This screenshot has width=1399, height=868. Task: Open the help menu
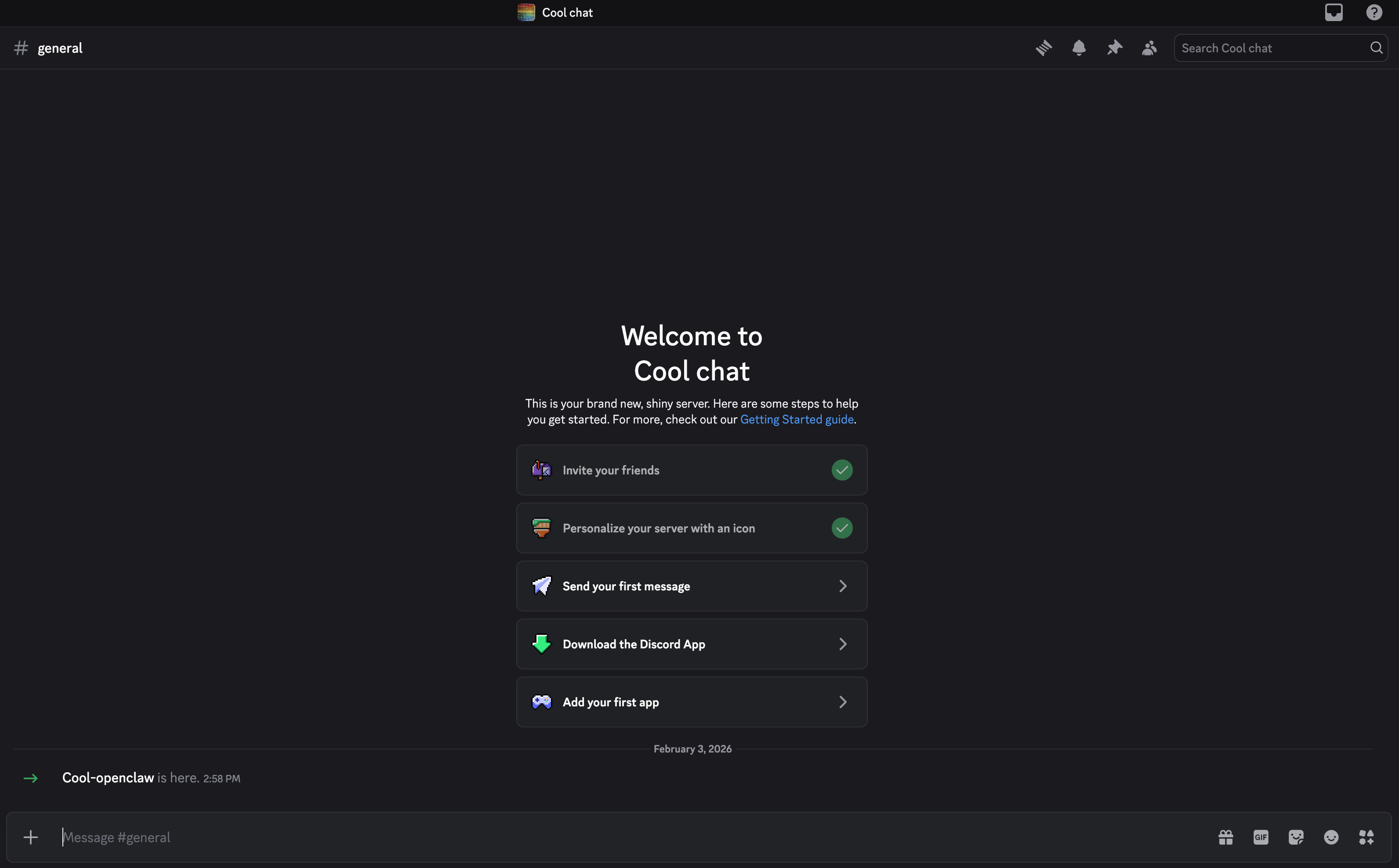pos(1374,12)
